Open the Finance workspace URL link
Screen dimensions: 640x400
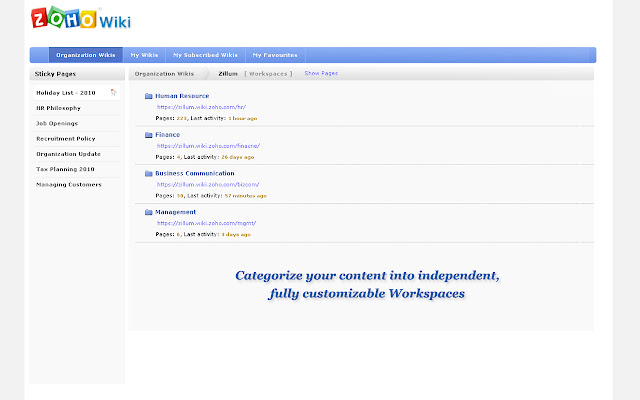point(208,146)
